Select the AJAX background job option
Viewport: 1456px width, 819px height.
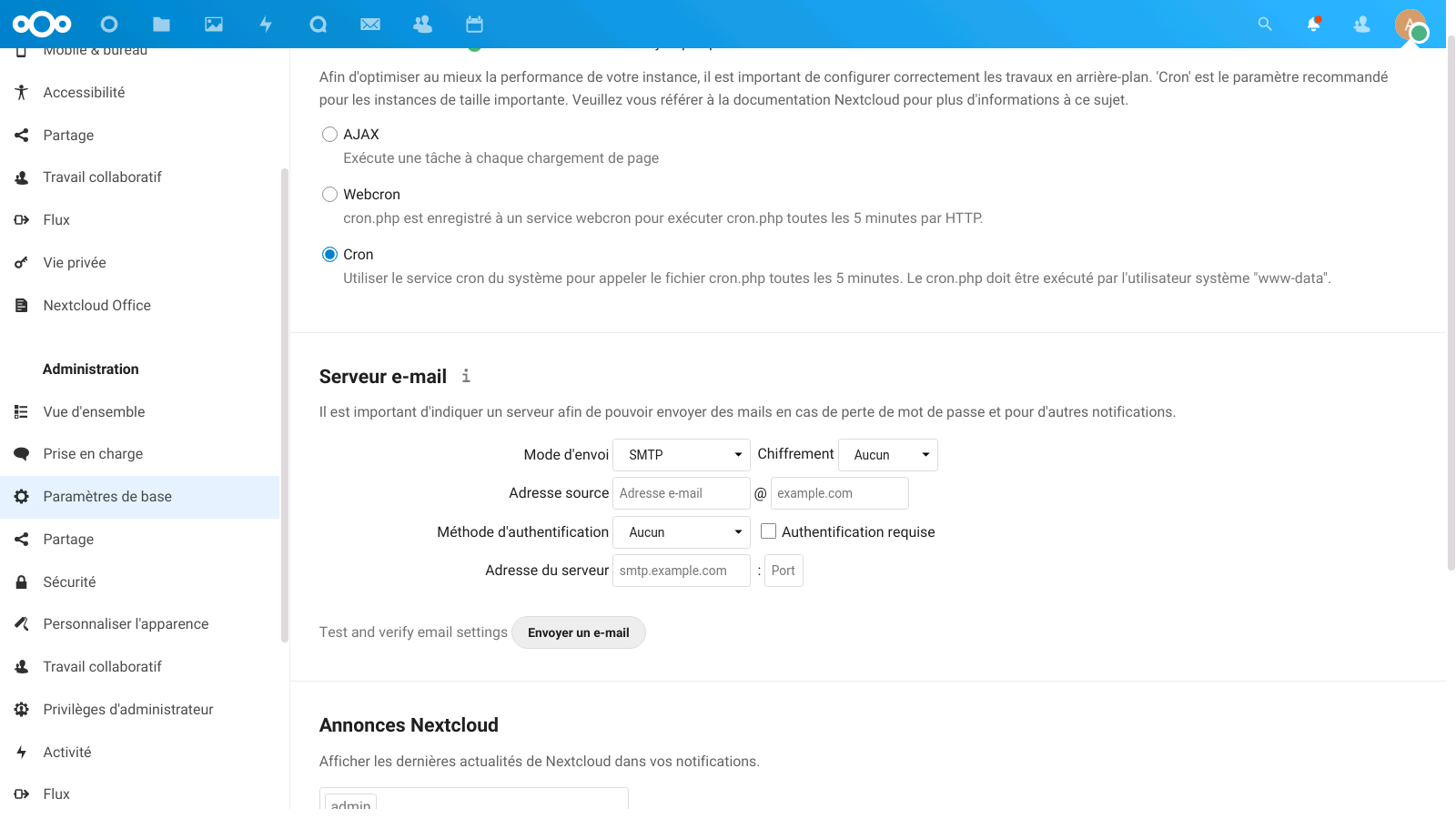point(329,135)
